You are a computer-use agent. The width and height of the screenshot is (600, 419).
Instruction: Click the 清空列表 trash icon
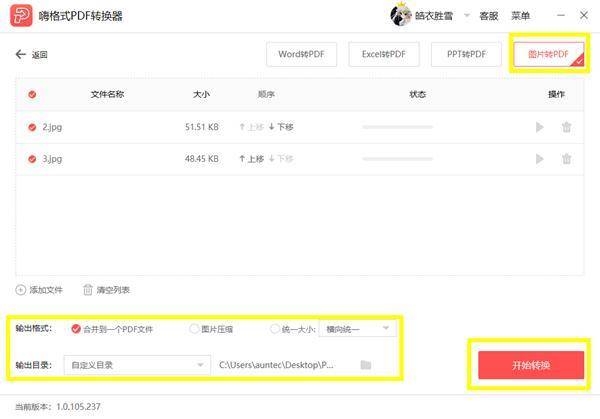click(88, 290)
